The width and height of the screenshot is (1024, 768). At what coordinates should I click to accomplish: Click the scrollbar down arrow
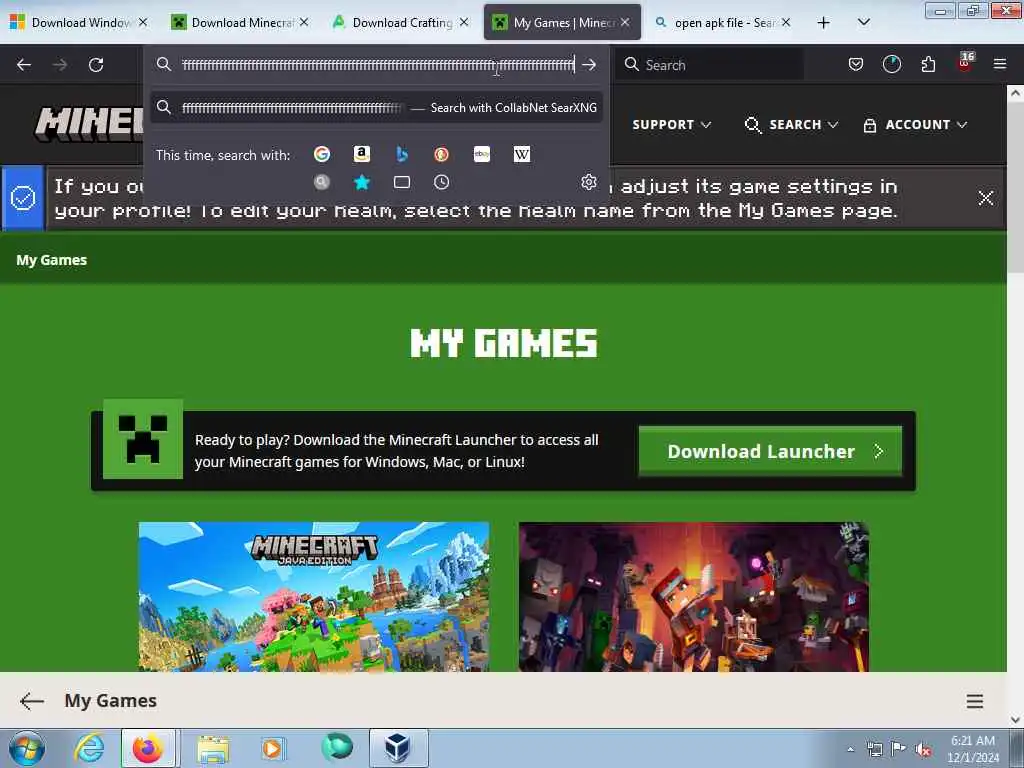pyautogui.click(x=1015, y=719)
